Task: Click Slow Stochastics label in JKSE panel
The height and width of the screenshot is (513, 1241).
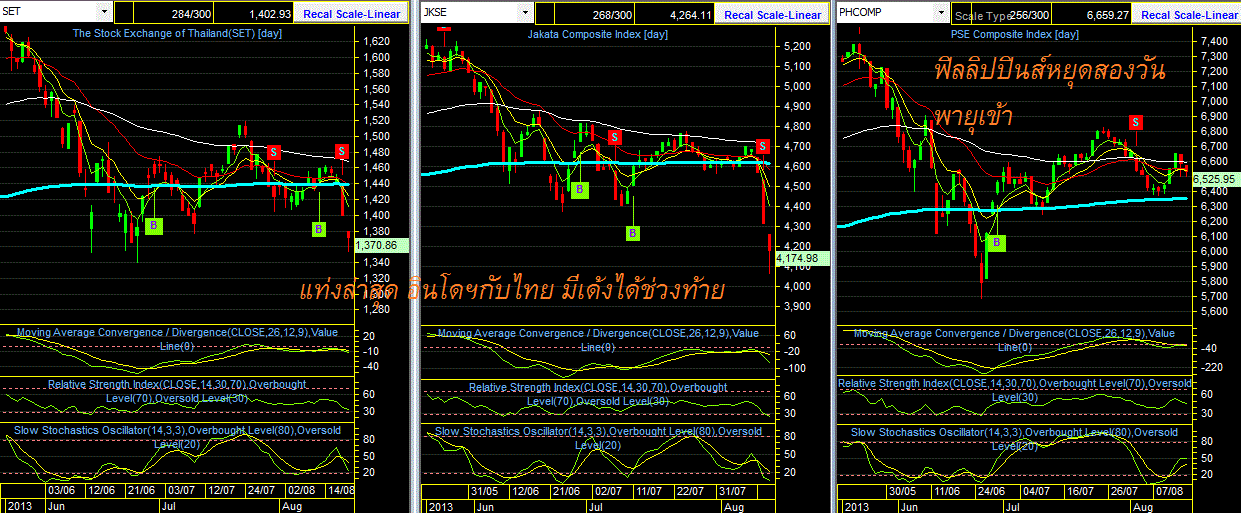Action: pyautogui.click(x=597, y=437)
